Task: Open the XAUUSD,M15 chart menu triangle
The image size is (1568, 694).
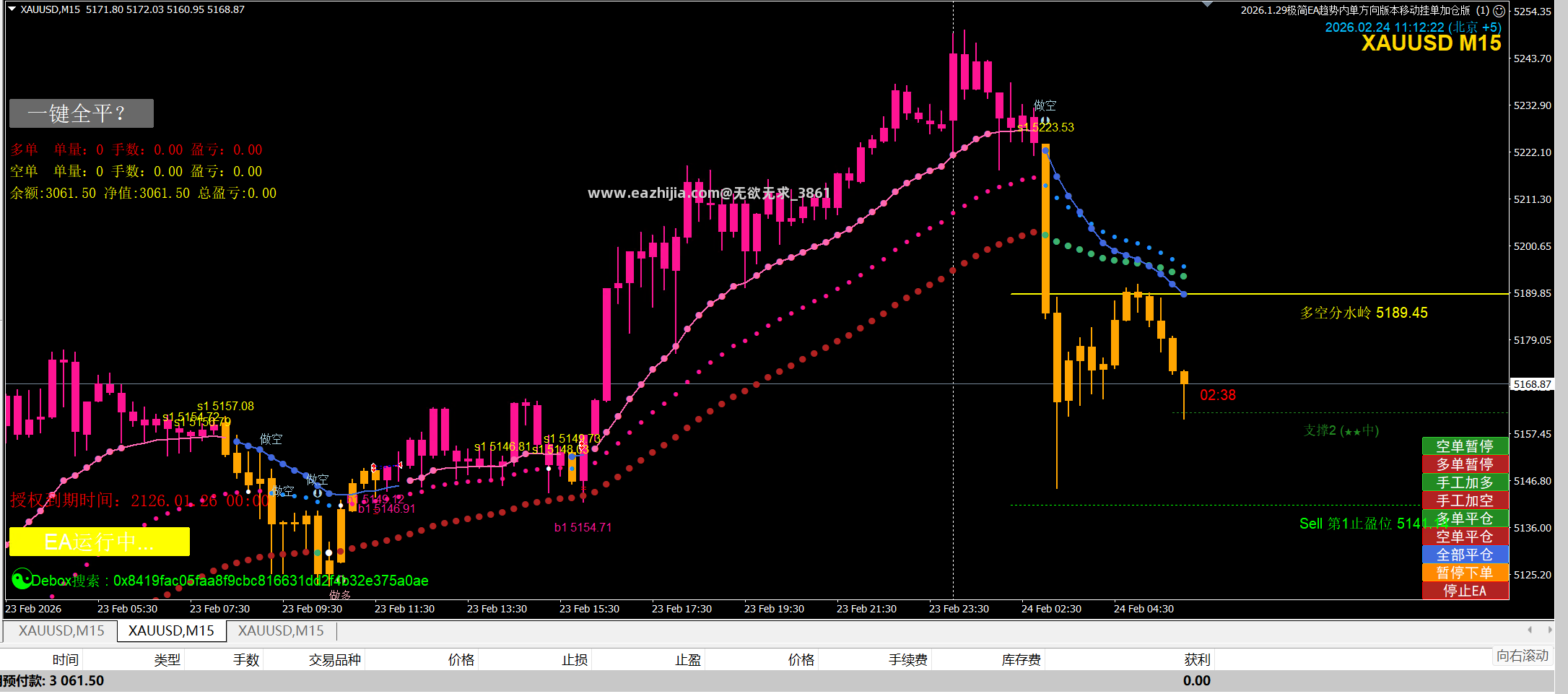Action: 12,9
